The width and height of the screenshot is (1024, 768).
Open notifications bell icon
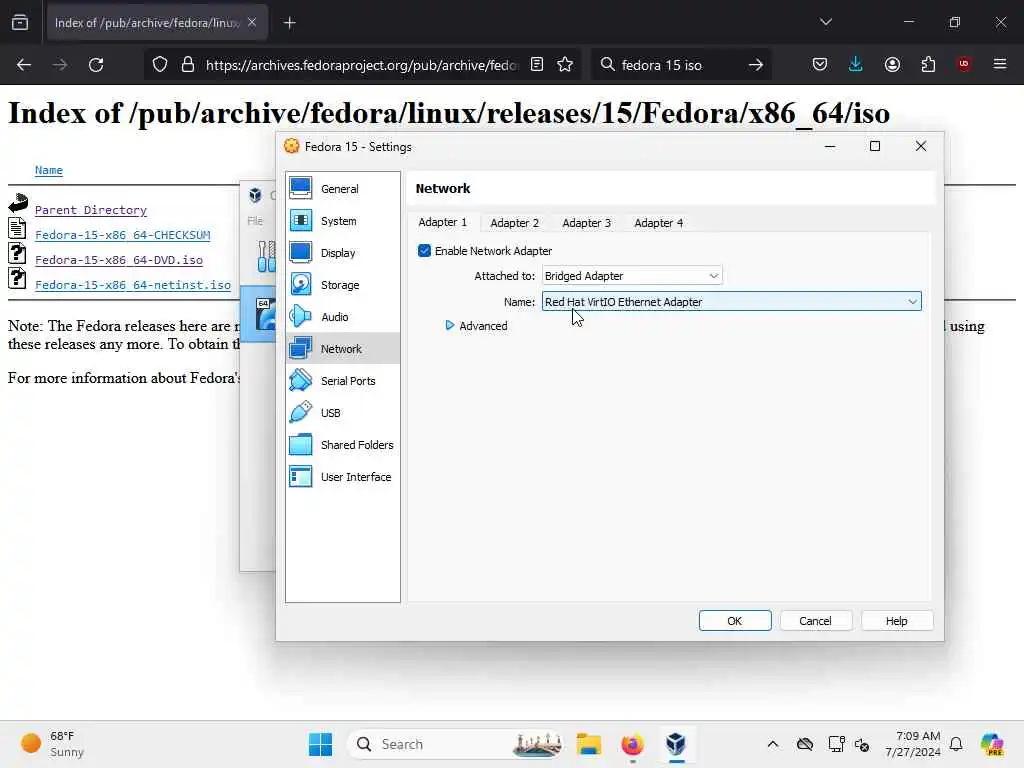pyautogui.click(x=956, y=744)
